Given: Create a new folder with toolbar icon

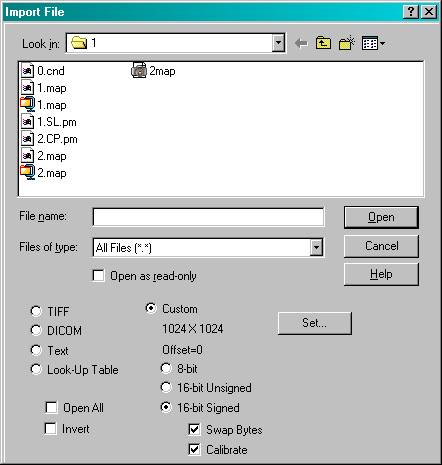Looking at the screenshot, I should click(347, 43).
